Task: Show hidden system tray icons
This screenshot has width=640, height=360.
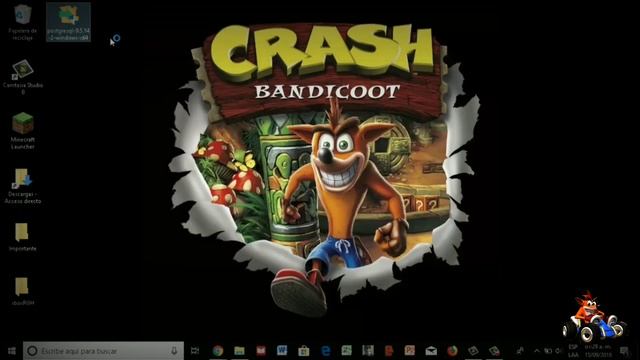Action: click(x=537, y=351)
